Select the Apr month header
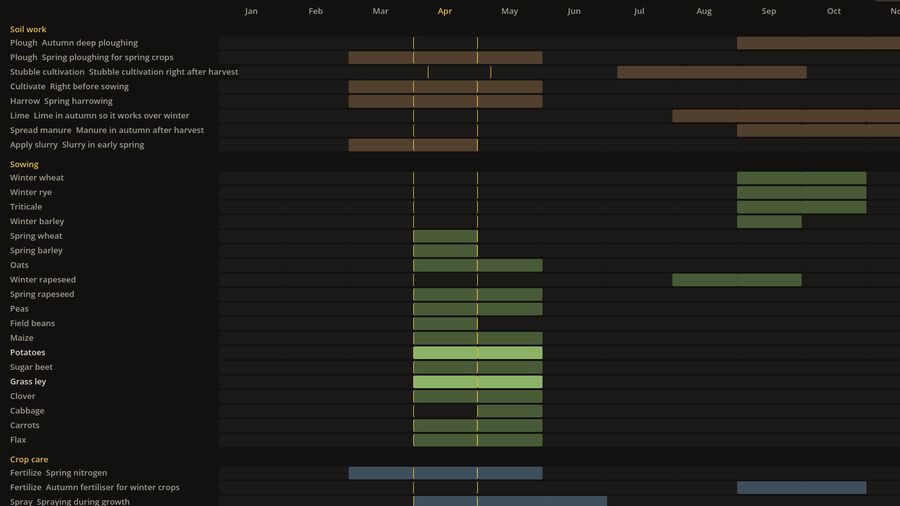Viewport: 900px width, 506px height. 444,11
